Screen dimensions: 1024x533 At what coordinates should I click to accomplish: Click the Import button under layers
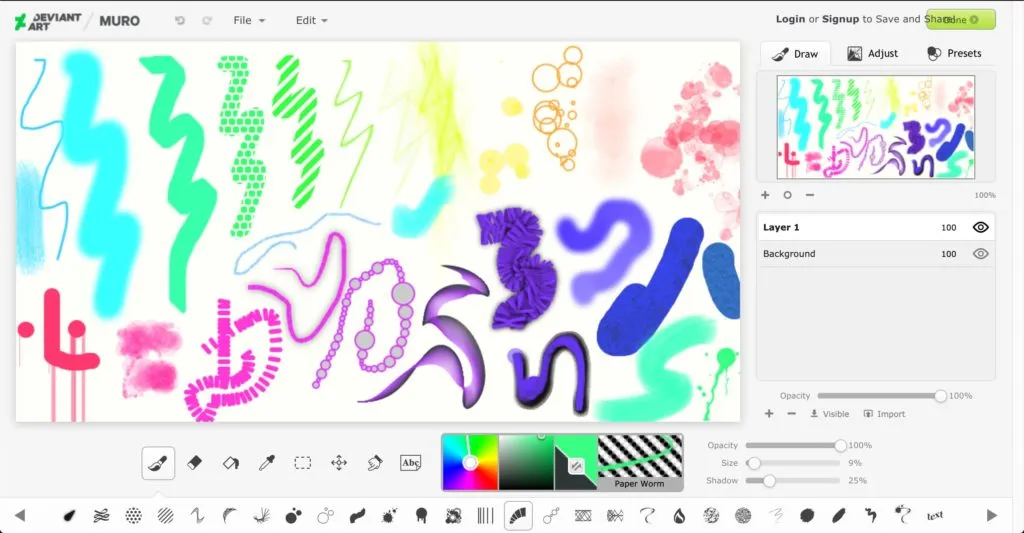[x=884, y=414]
